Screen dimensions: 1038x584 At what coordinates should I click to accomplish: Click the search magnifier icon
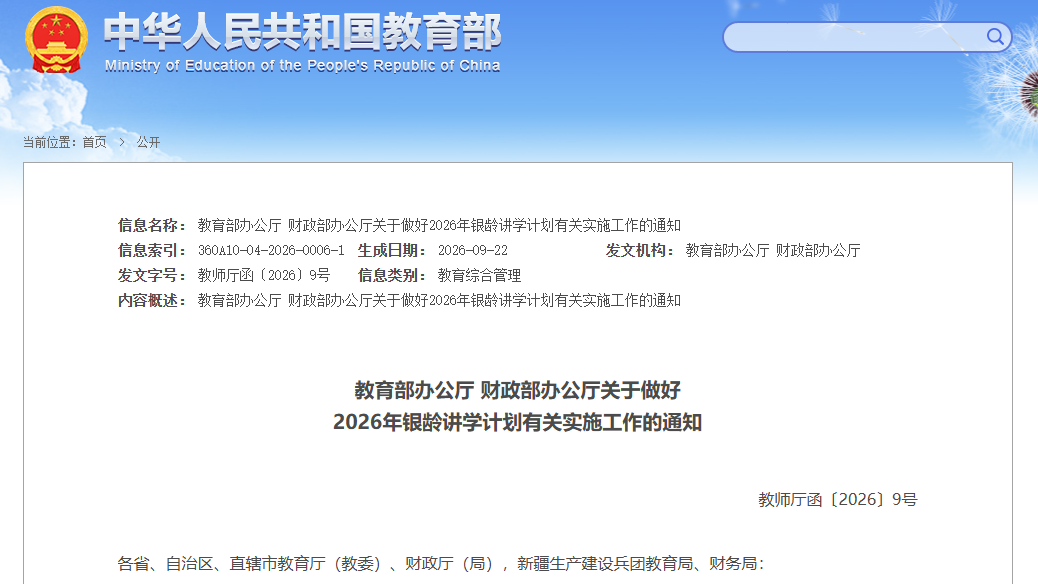tap(995, 36)
